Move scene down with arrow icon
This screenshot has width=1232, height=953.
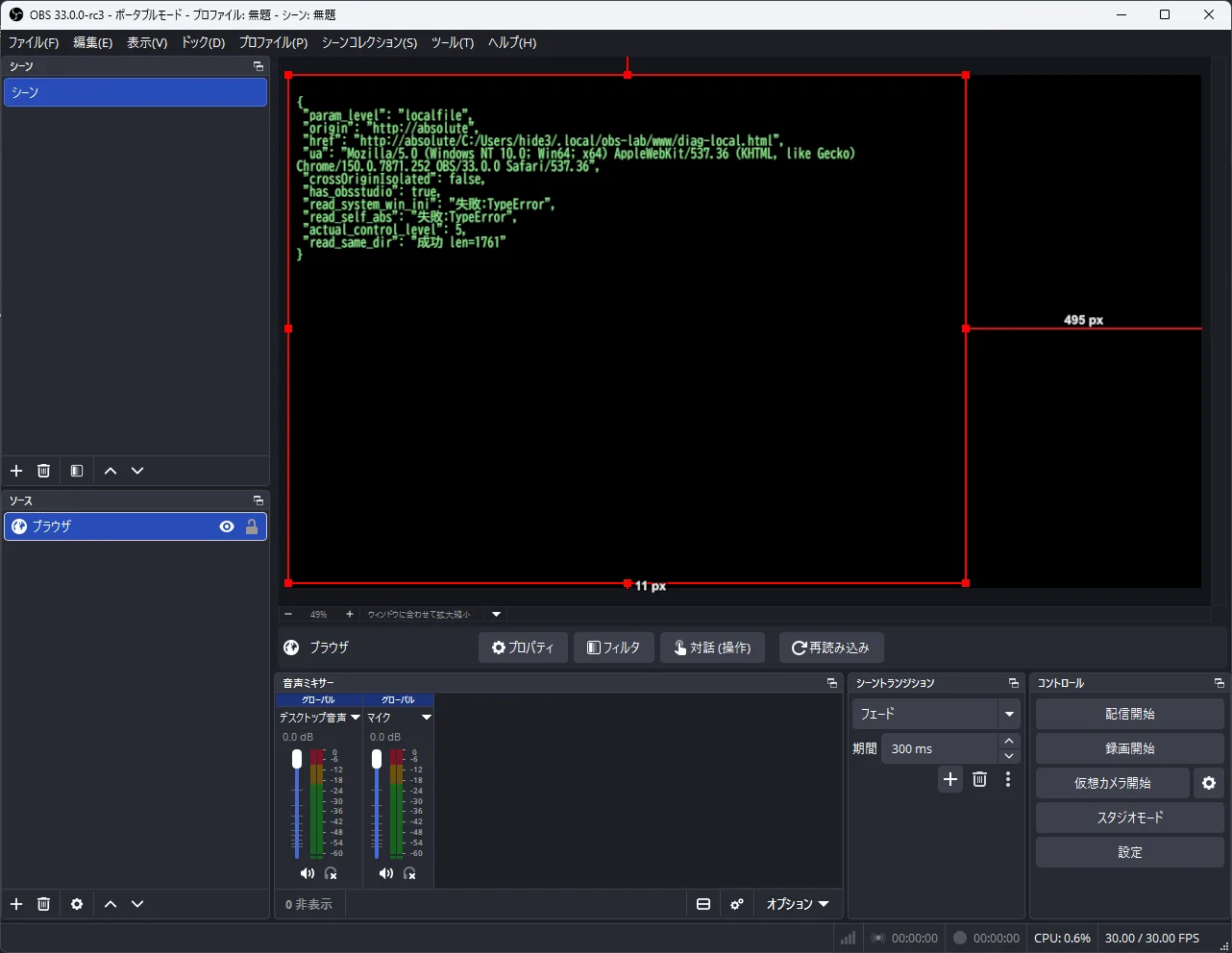(137, 471)
